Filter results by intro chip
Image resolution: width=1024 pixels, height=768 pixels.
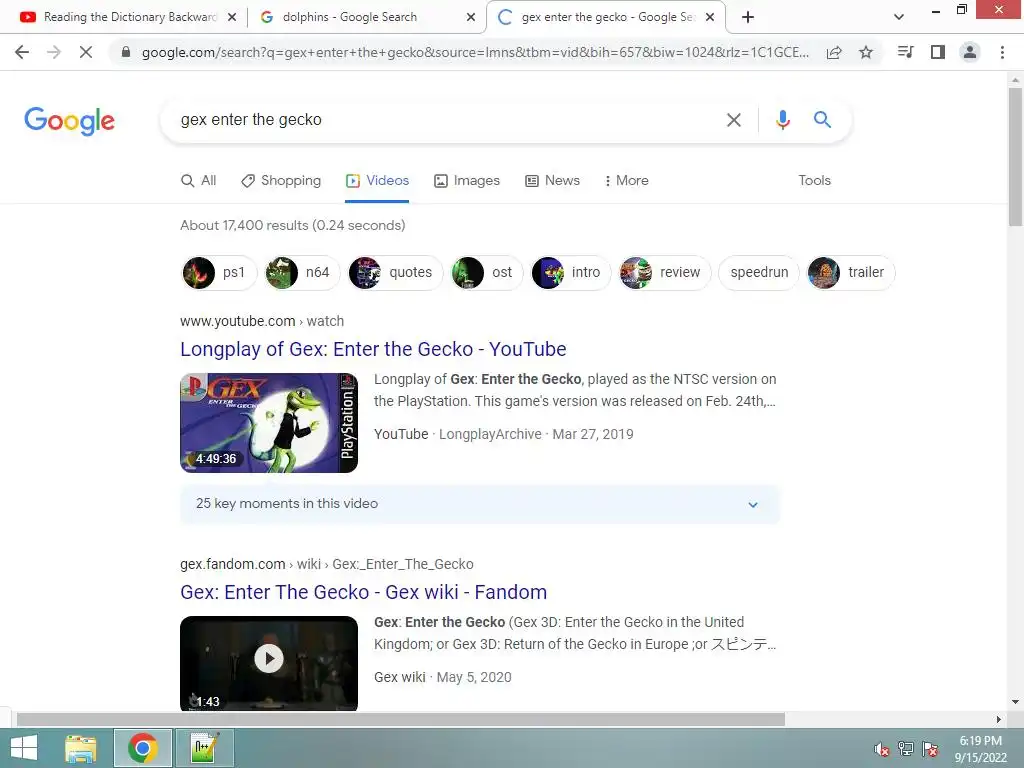[571, 272]
